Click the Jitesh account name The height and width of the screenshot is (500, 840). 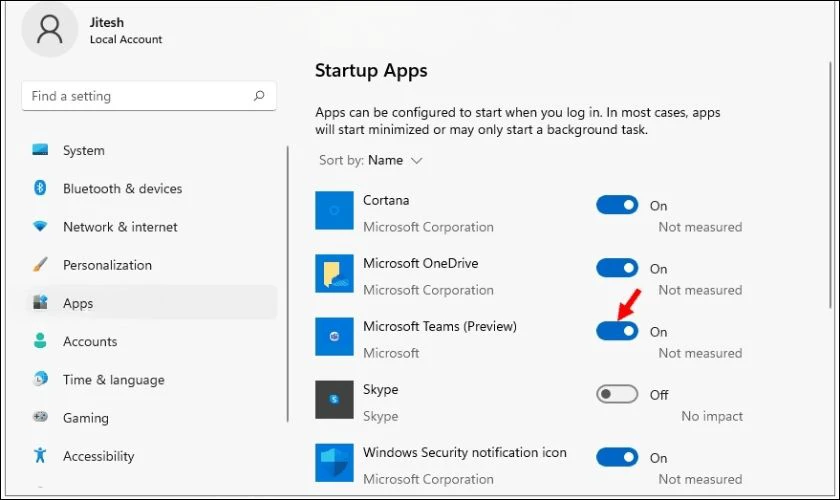point(107,22)
